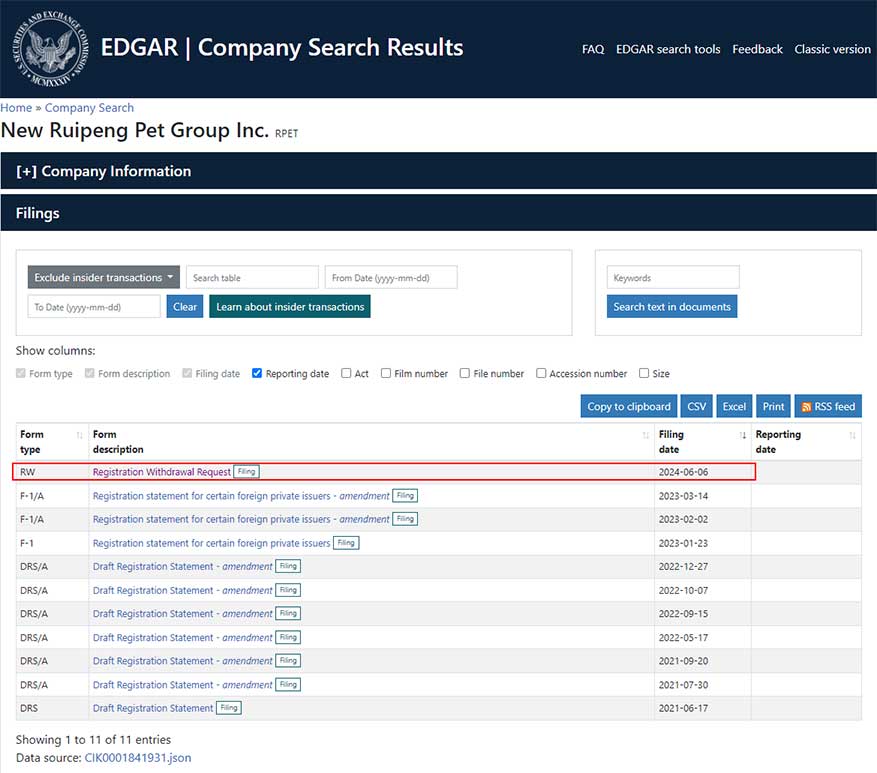The image size is (877, 773).
Task: Collapse the Filings section header
Action: point(38,213)
